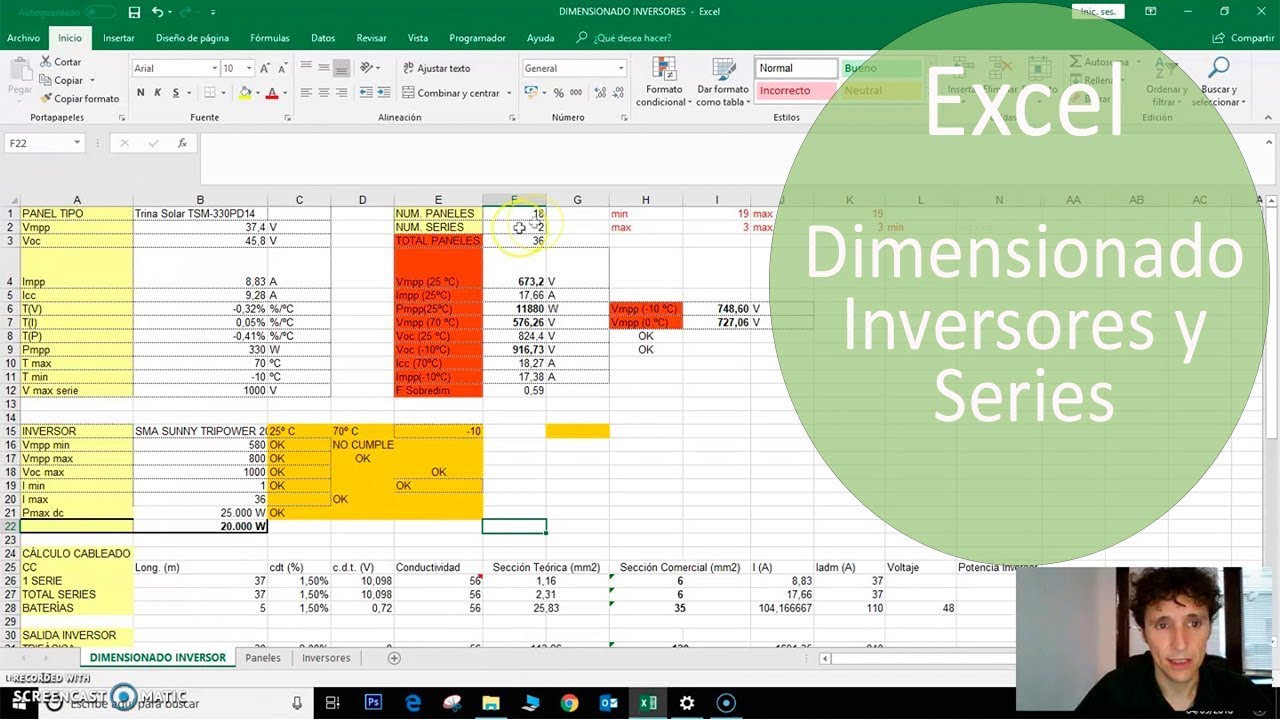Open Fuente group dialog launcher

(287, 118)
